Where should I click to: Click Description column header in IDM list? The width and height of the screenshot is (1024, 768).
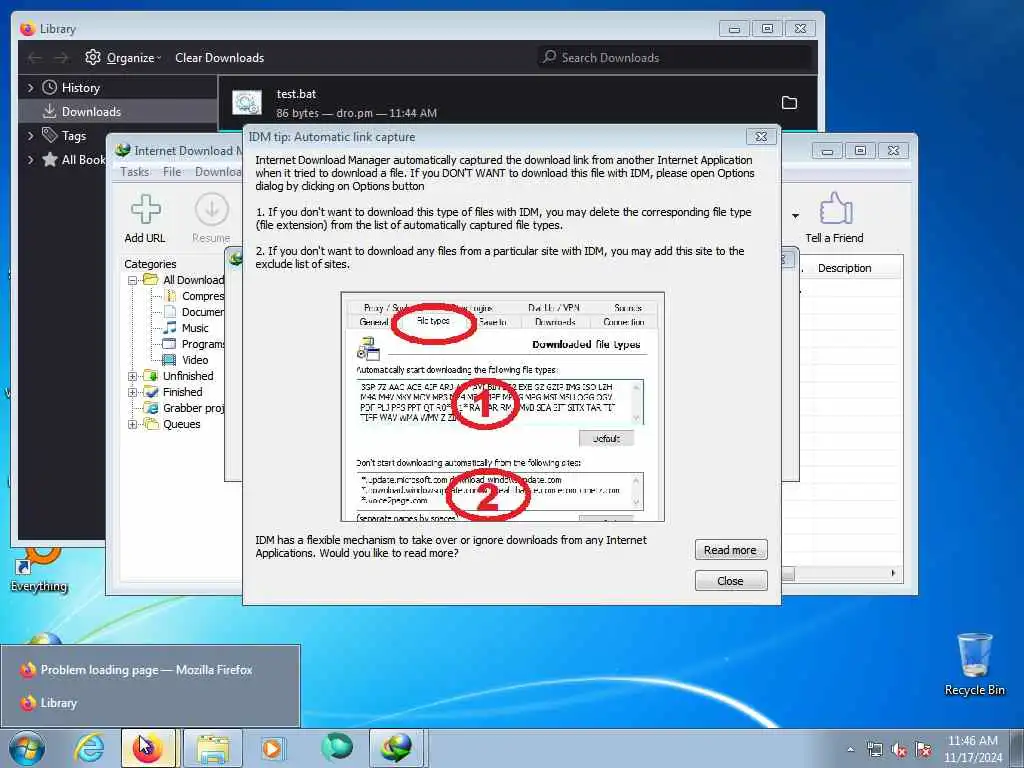[844, 268]
